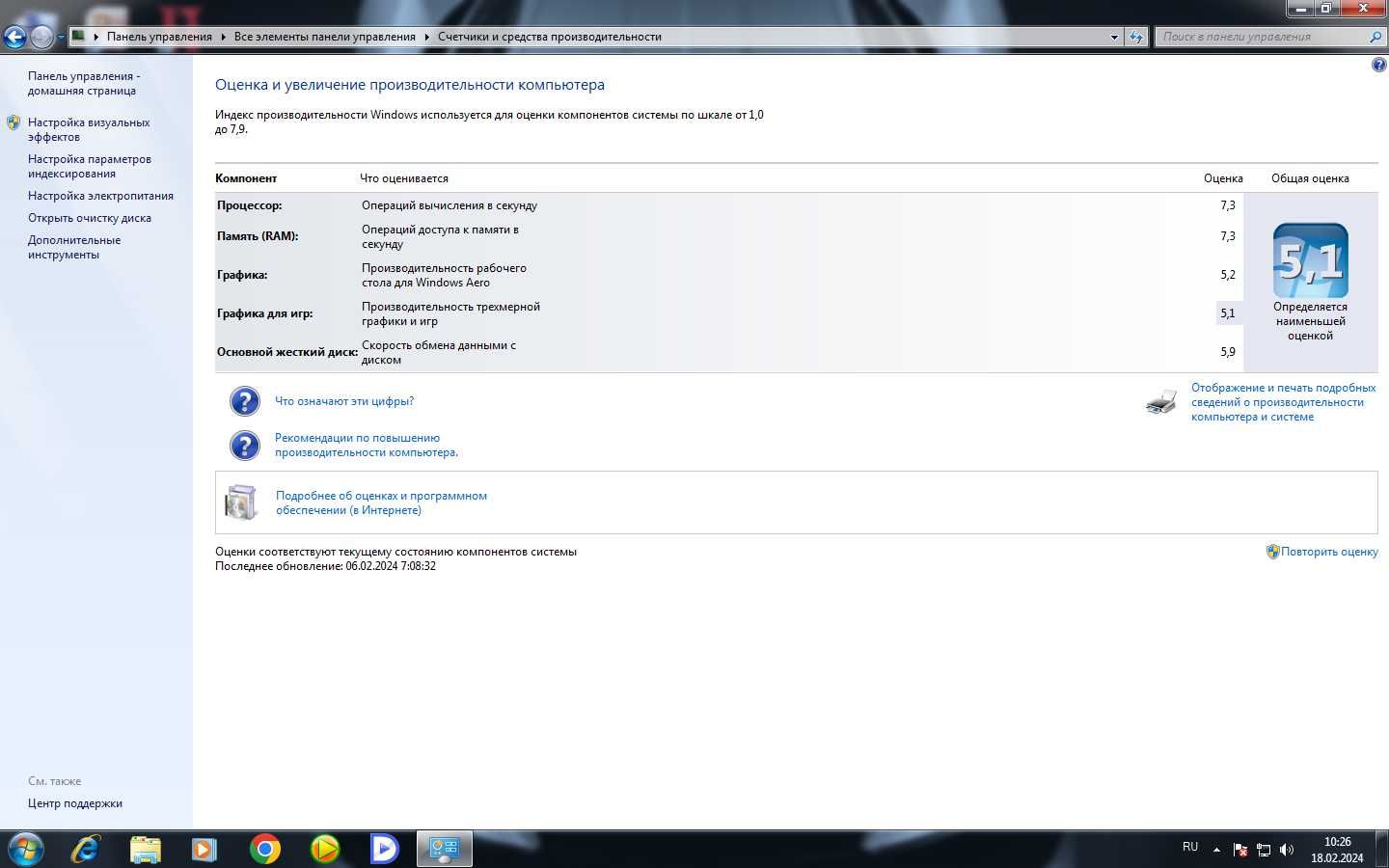Select 'Панель управления' breadcrumb in address bar
The width and height of the screenshot is (1389, 868).
[x=159, y=37]
